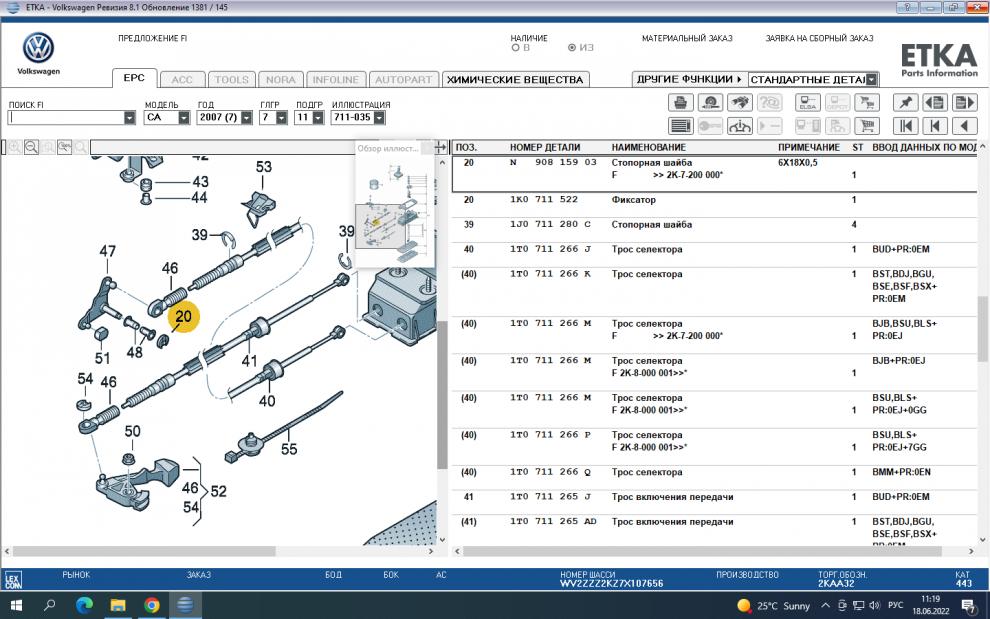This screenshot has height=619, width=990.
Task: Switch to the EPC tab
Action: click(134, 78)
